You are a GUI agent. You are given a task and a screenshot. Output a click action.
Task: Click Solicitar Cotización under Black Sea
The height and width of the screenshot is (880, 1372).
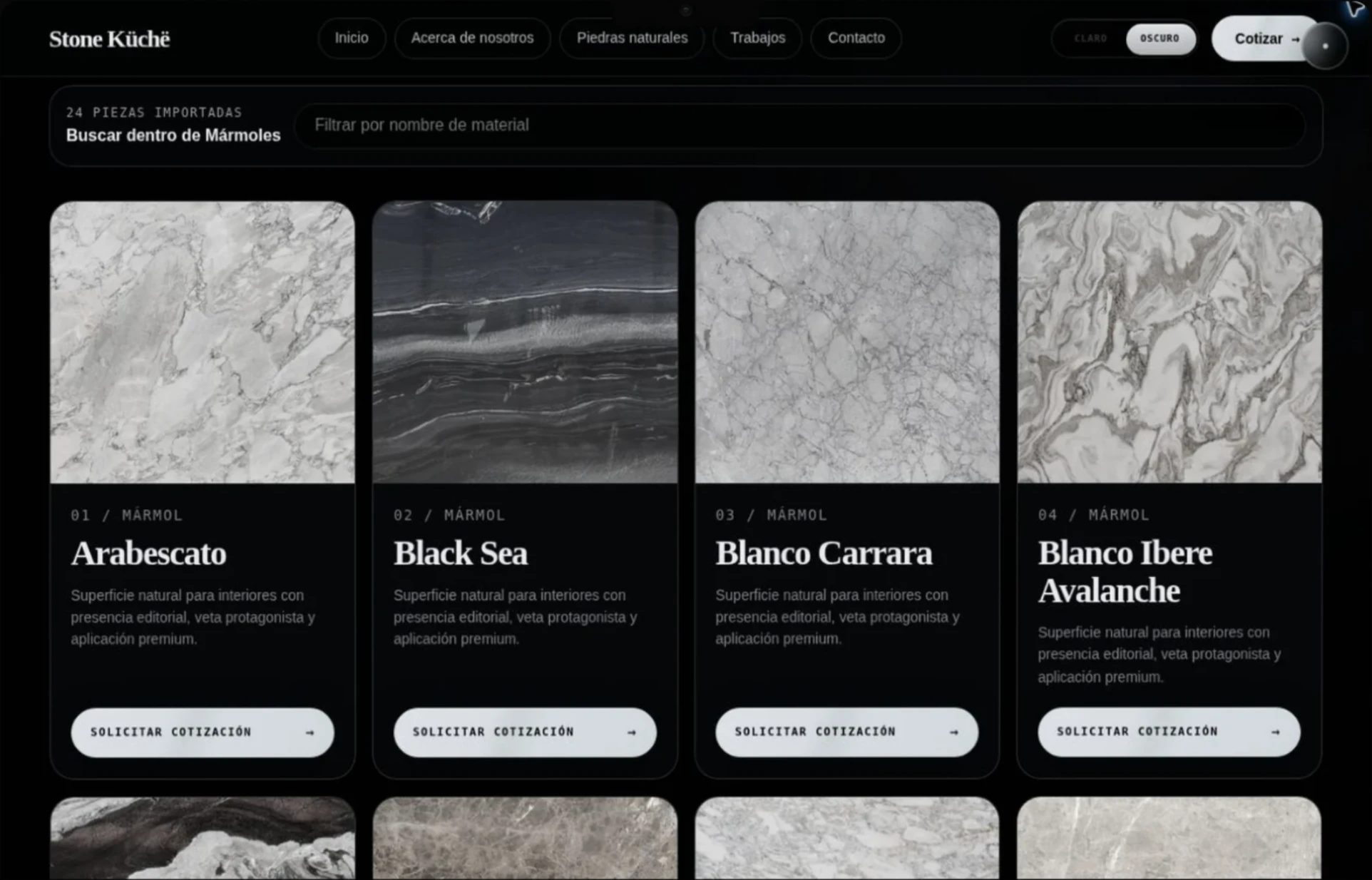coord(525,732)
